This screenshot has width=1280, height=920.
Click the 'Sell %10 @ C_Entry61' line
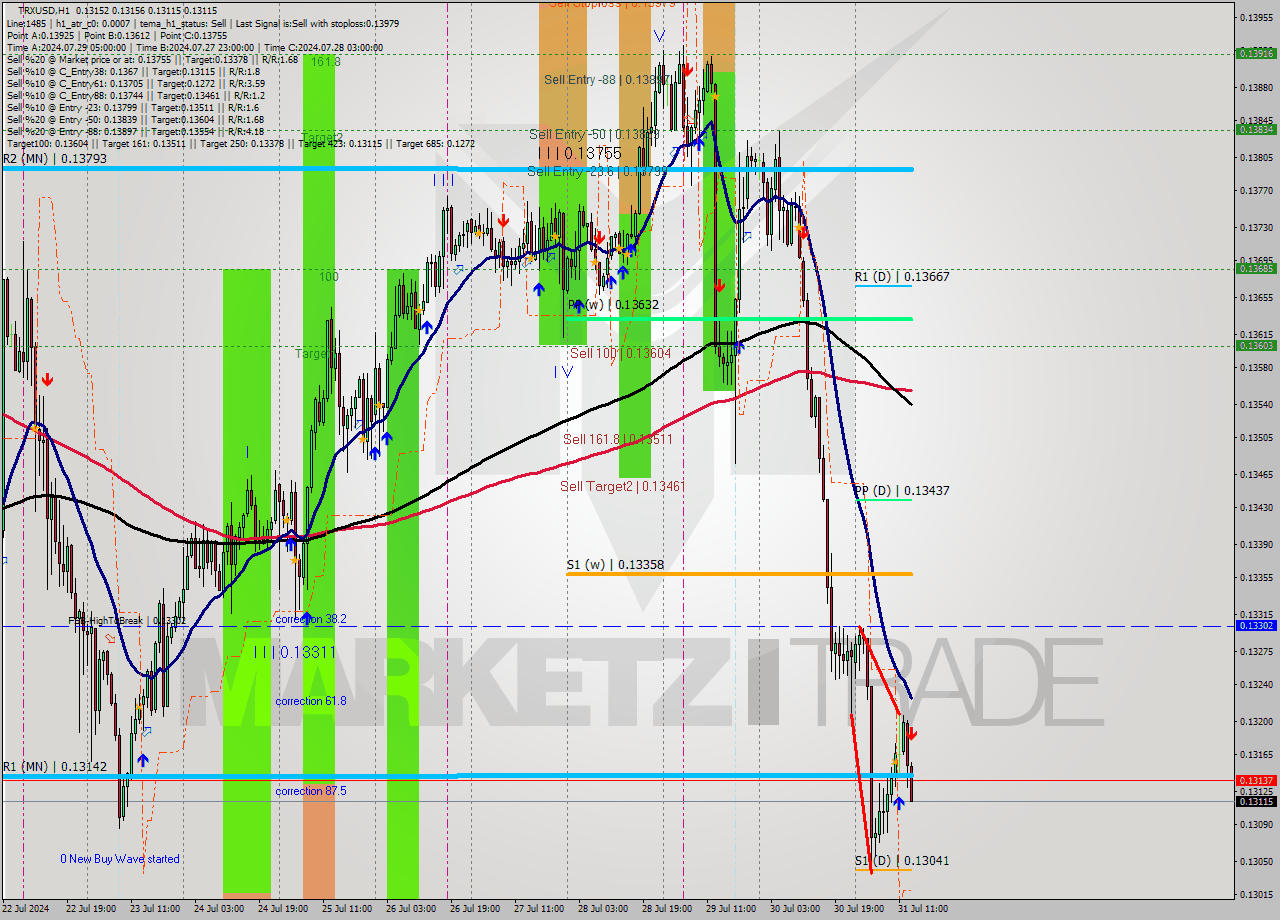135,83
